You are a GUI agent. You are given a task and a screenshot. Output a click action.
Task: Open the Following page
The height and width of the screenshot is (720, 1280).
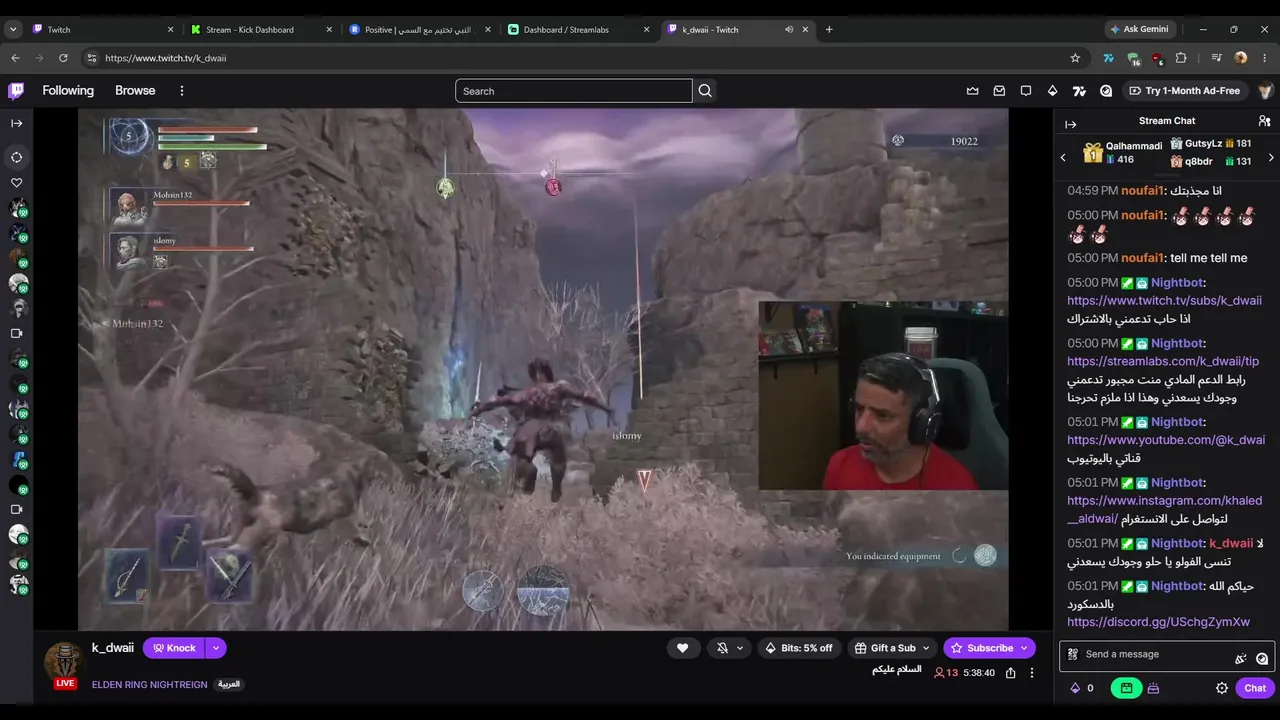[68, 91]
